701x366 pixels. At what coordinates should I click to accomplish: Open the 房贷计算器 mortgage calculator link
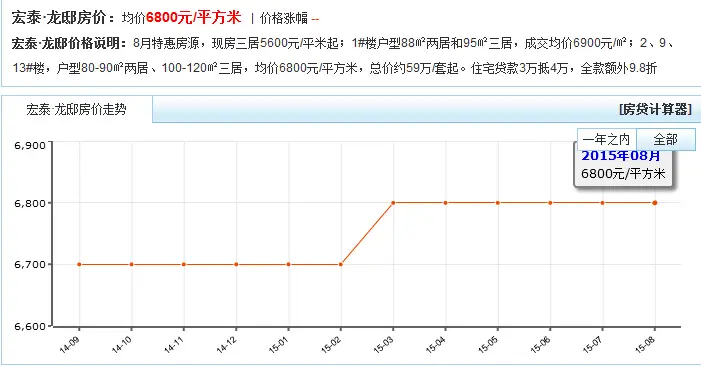(655, 109)
